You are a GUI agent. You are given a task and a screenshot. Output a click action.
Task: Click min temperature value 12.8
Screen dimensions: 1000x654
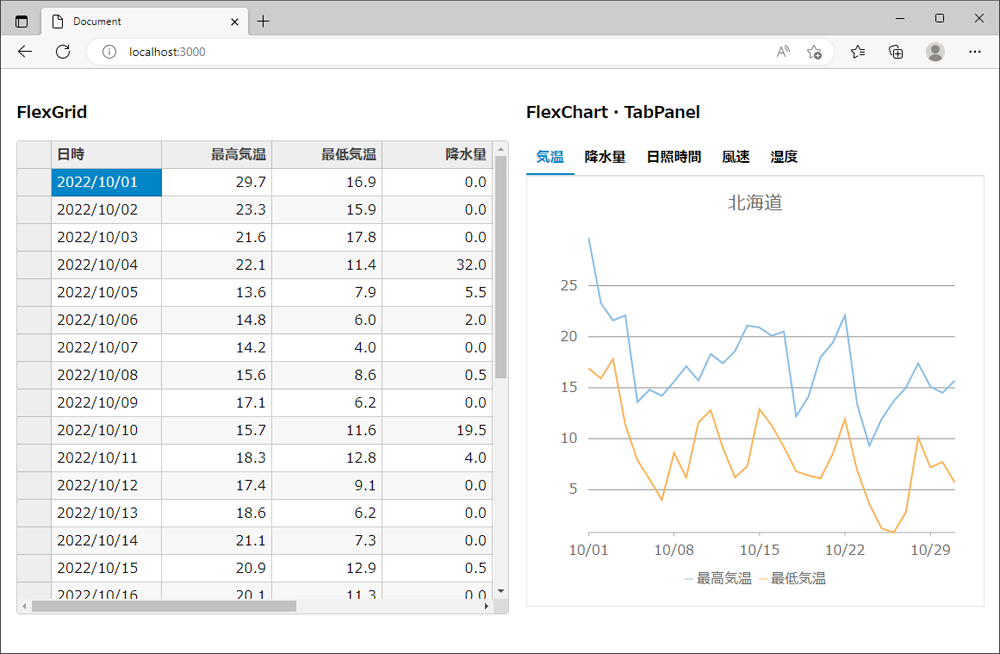327,458
